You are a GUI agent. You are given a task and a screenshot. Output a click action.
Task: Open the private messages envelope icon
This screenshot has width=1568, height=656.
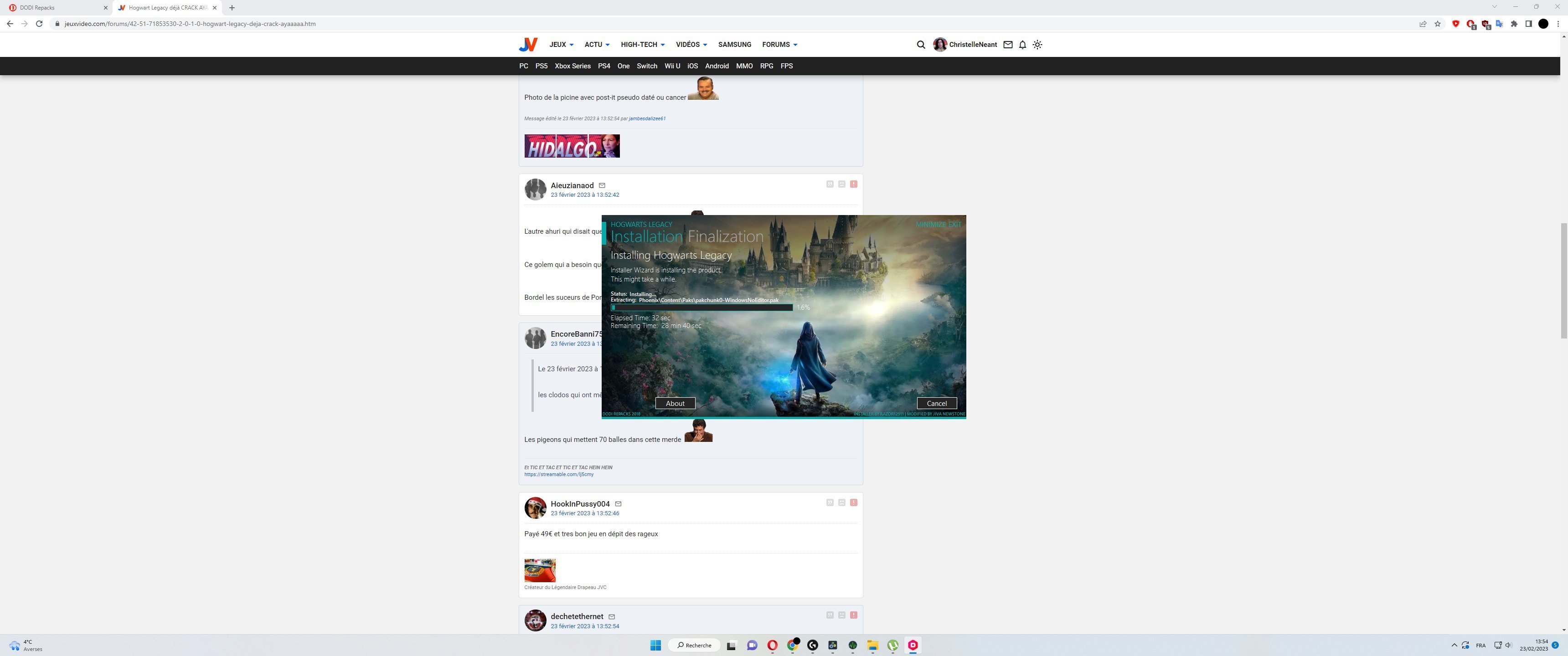pos(1008,45)
